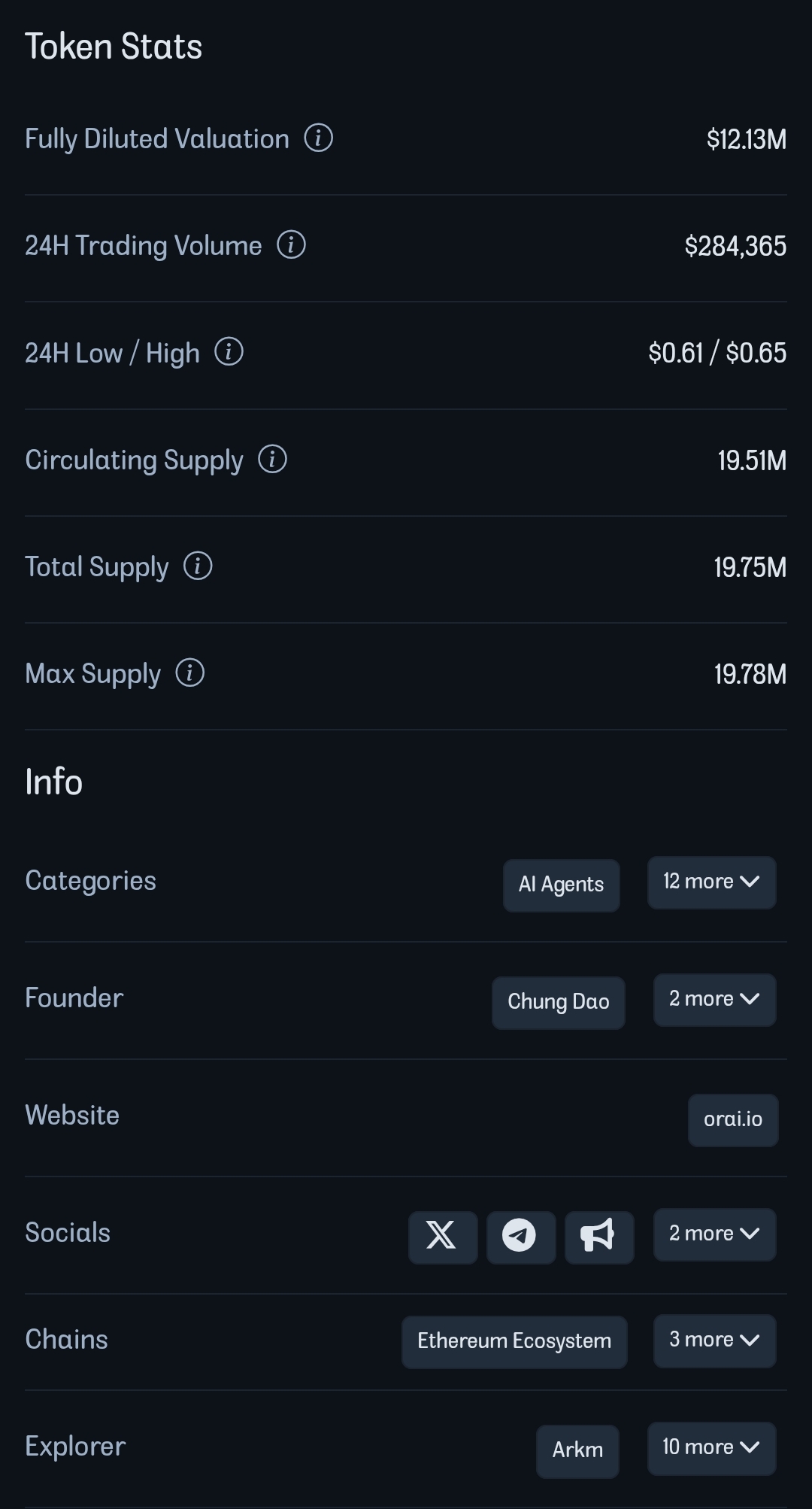
Task: Expand 3 more chains dropdown
Action: point(714,1340)
